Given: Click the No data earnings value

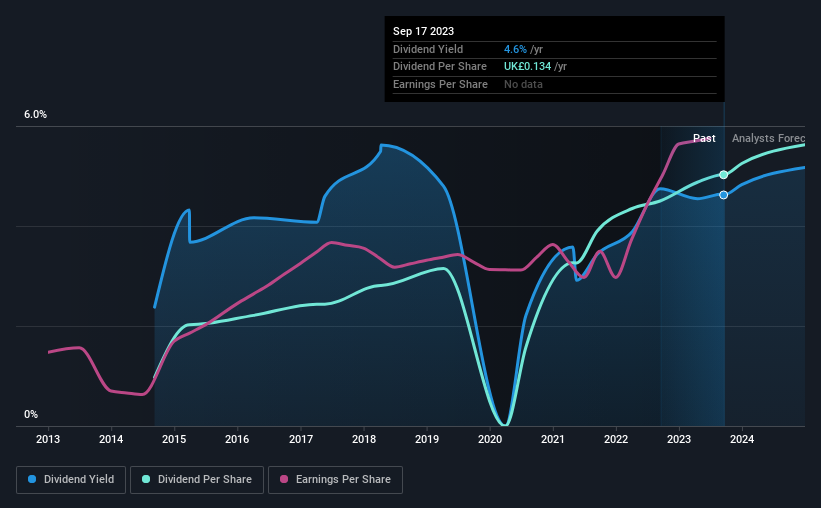Looking at the screenshot, I should tap(523, 84).
